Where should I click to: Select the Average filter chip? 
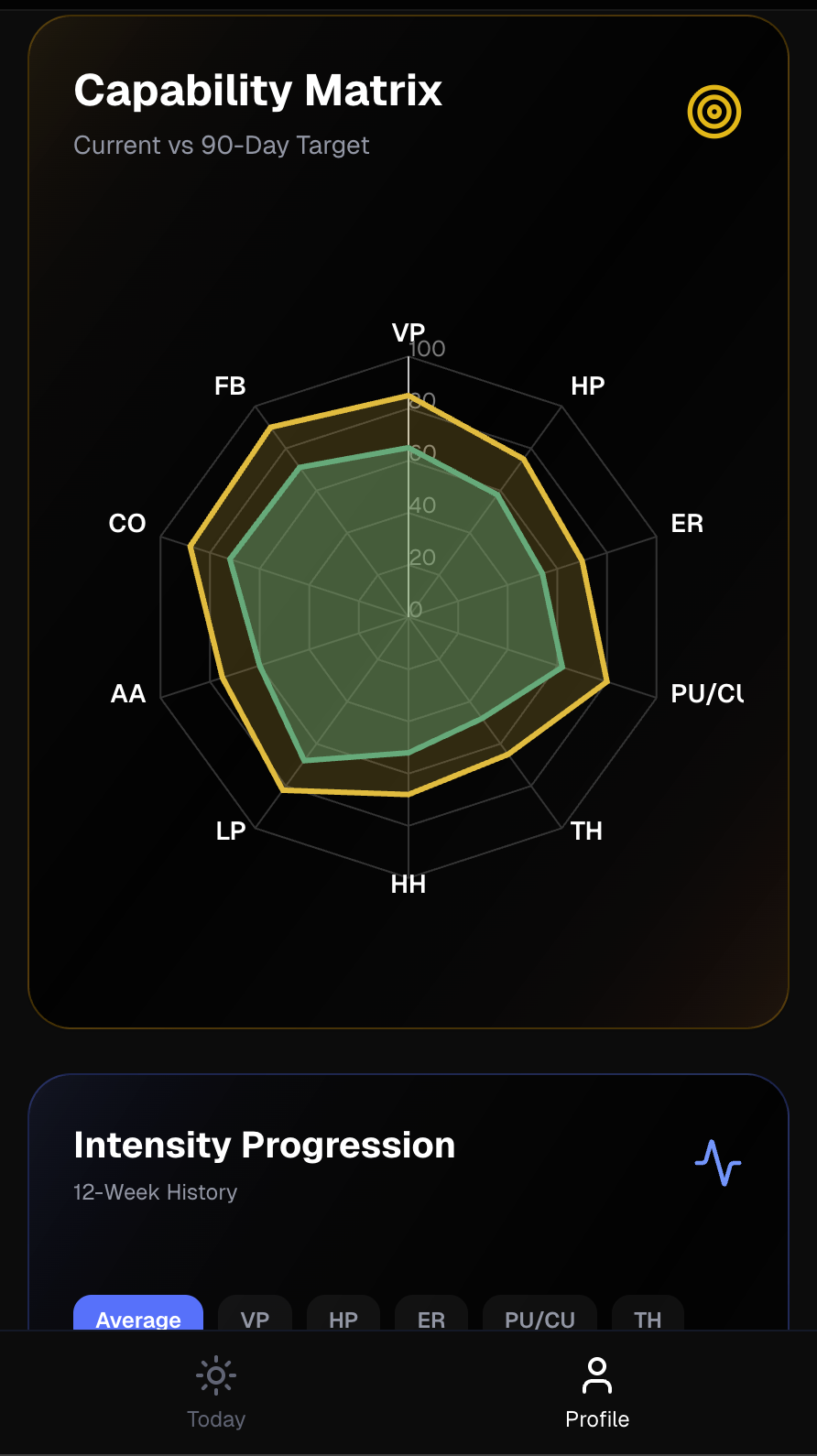tap(138, 1316)
